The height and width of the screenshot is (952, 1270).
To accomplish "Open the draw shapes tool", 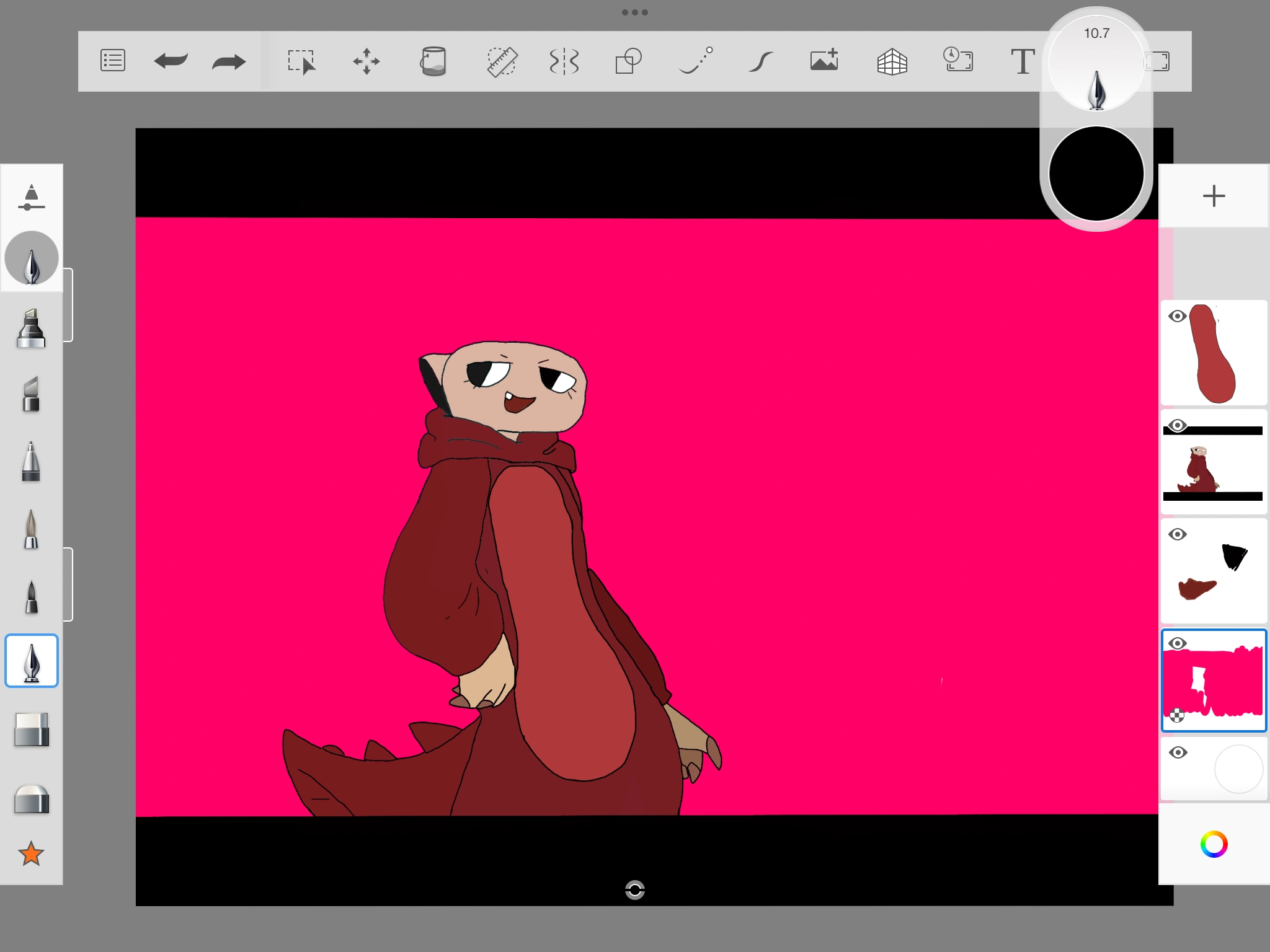I will (x=628, y=61).
